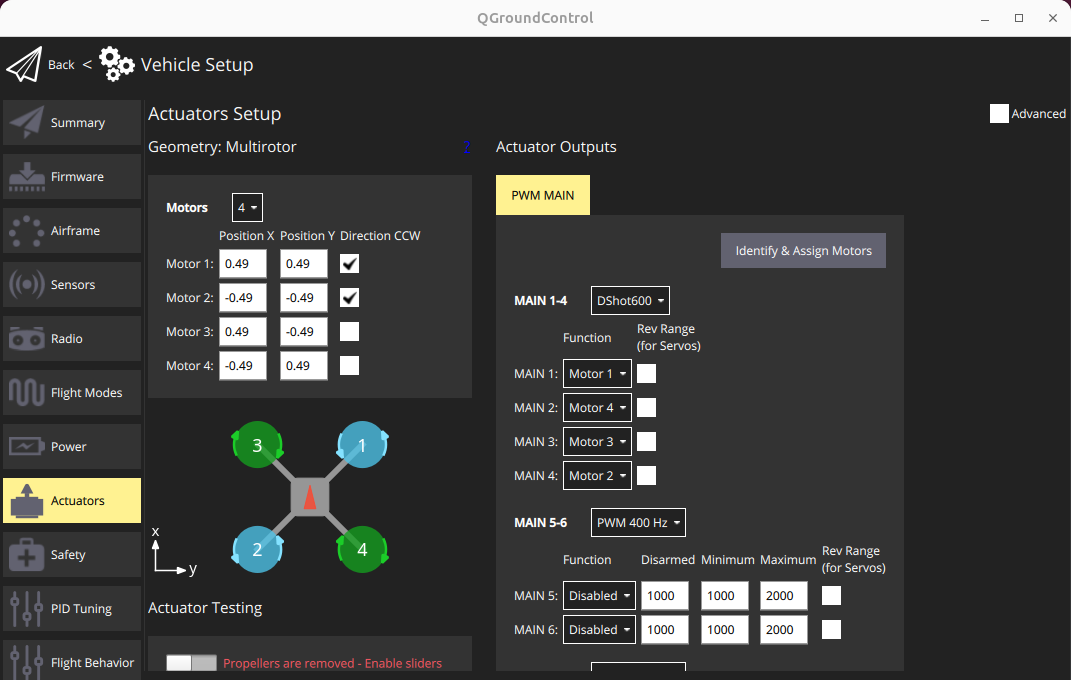Click motor 4 circle in geometry diagram
The width and height of the screenshot is (1071, 680).
[x=362, y=550]
